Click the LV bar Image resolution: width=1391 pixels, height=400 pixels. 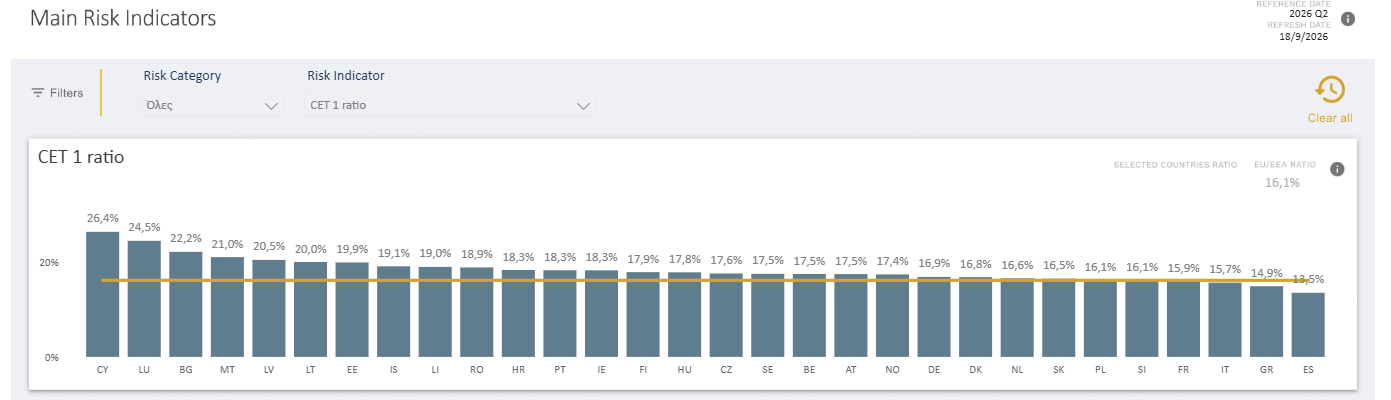click(x=269, y=308)
